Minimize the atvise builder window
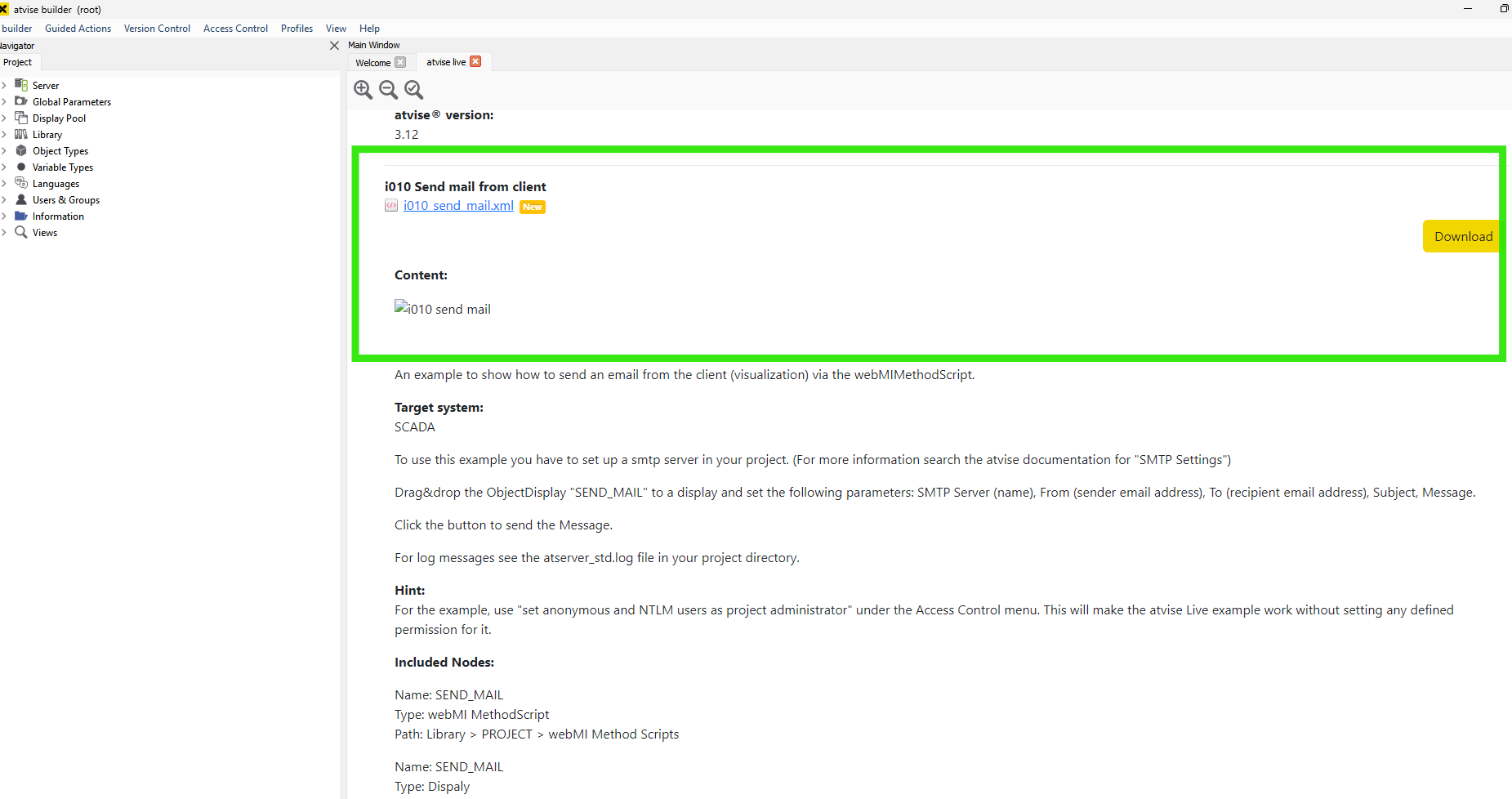Viewport: 1512px width, 799px height. click(1468, 8)
